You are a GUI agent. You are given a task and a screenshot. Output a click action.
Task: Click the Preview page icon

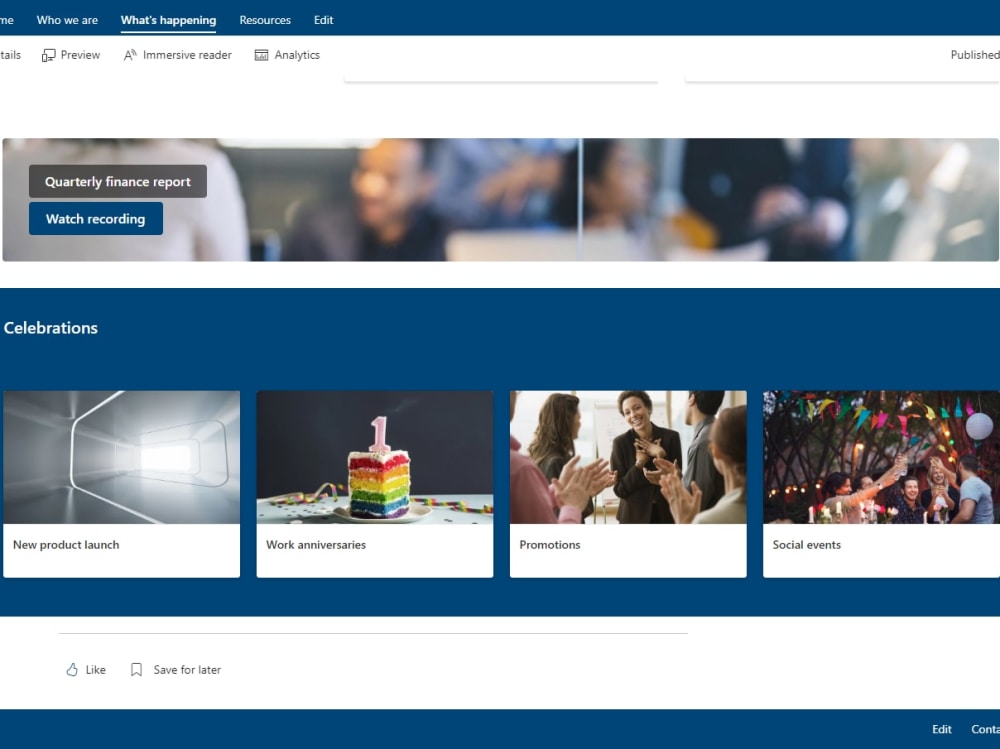pos(48,56)
